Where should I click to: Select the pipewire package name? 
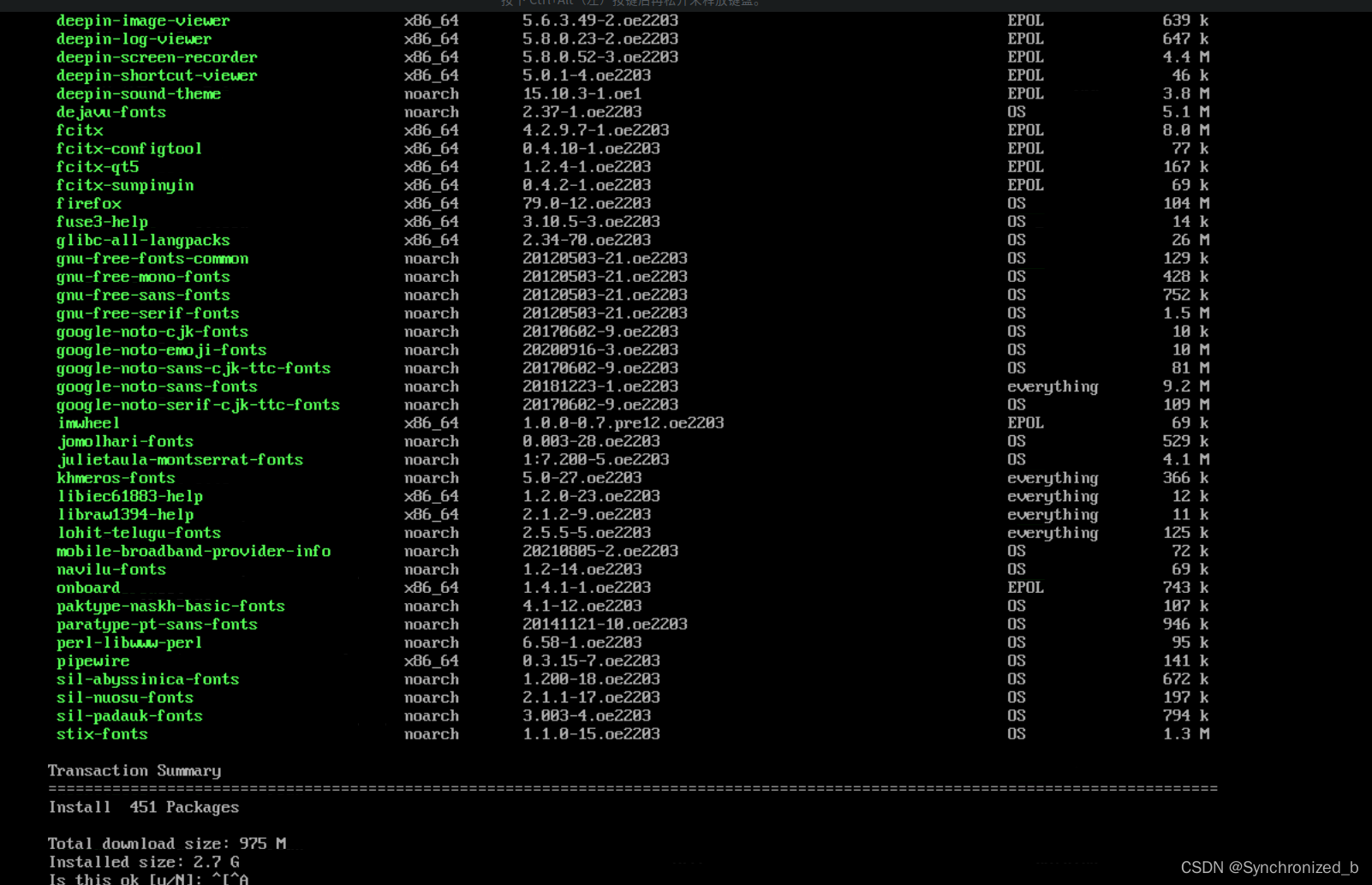click(93, 661)
